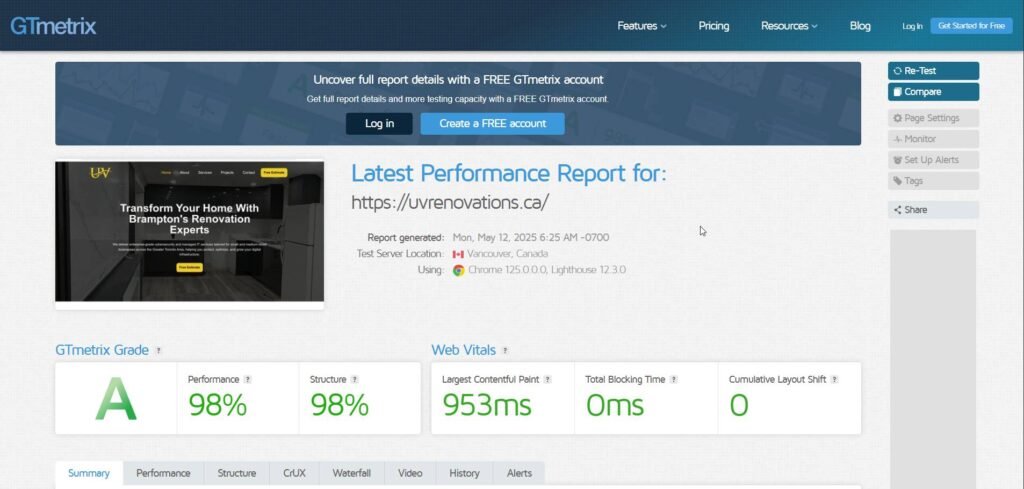Click the Performance score help icon
Image resolution: width=1024 pixels, height=489 pixels.
click(248, 379)
